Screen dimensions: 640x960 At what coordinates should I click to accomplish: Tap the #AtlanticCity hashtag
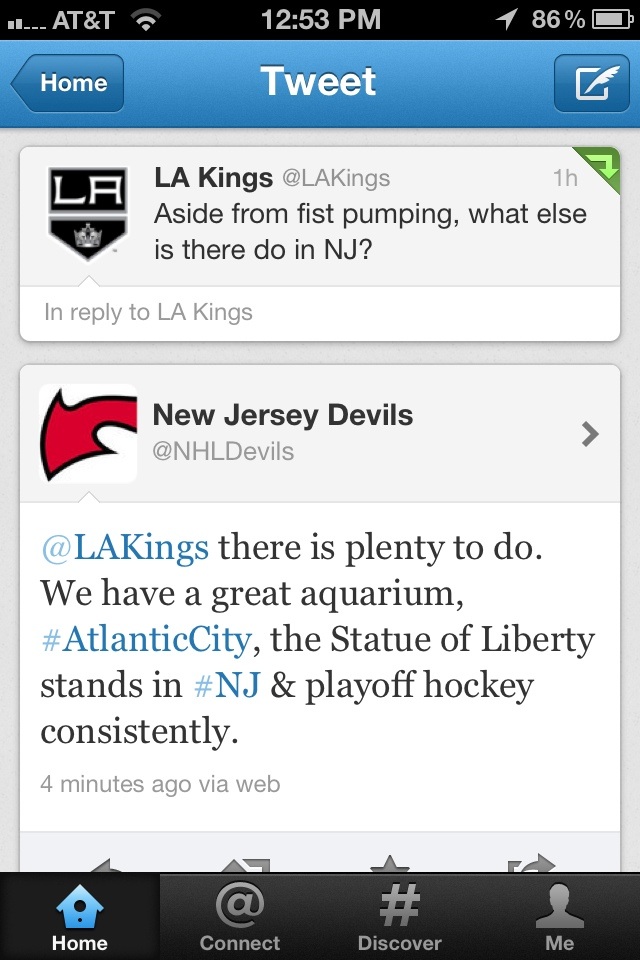146,639
